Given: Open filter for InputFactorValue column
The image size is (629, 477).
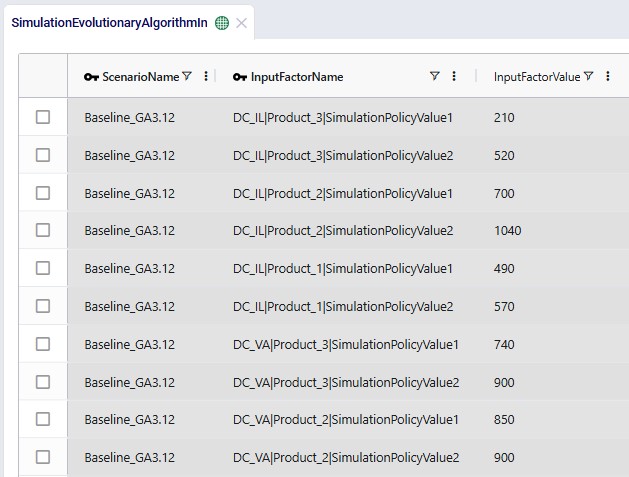Looking at the screenshot, I should [x=588, y=76].
